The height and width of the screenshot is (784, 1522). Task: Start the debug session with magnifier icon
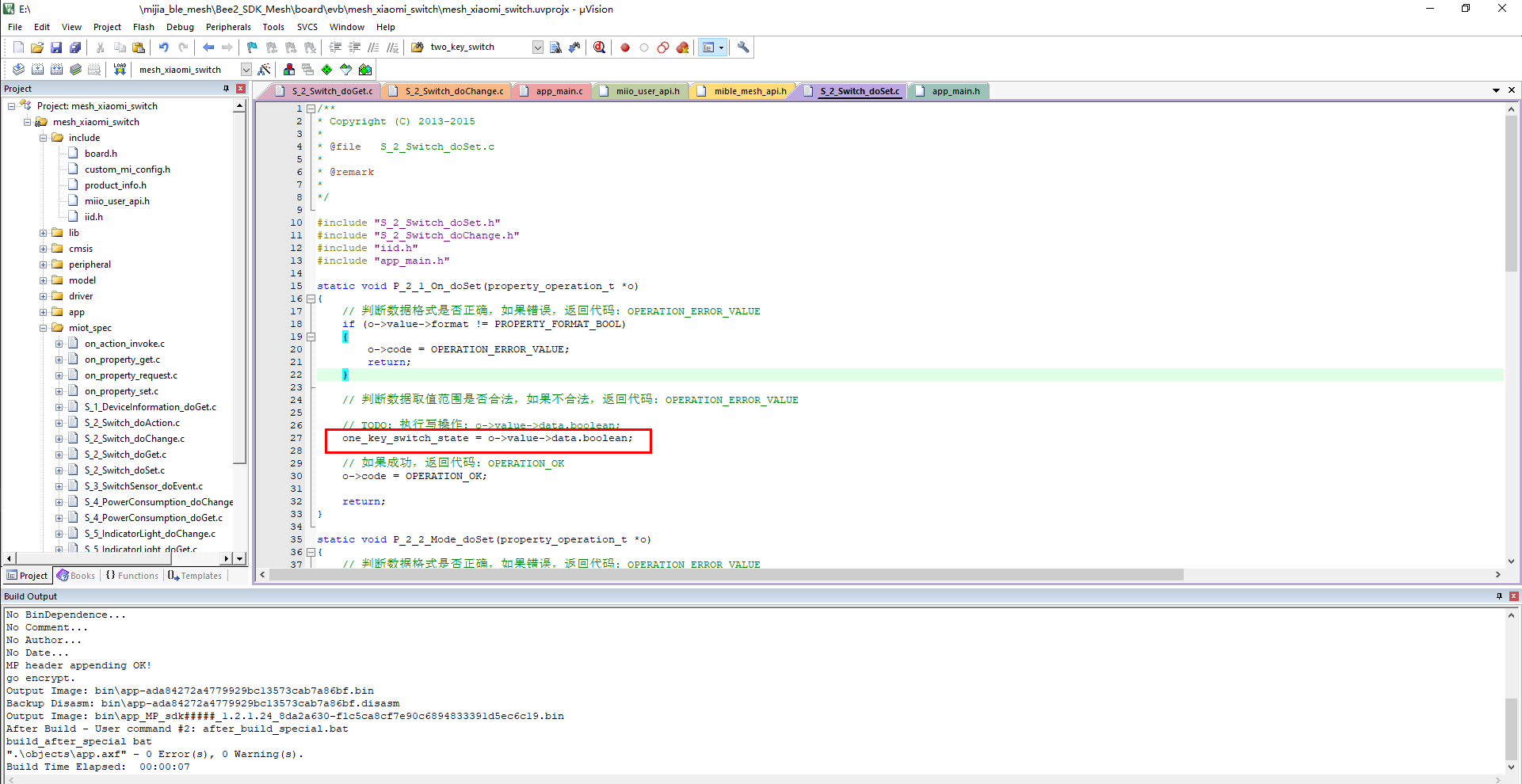pyautogui.click(x=600, y=48)
